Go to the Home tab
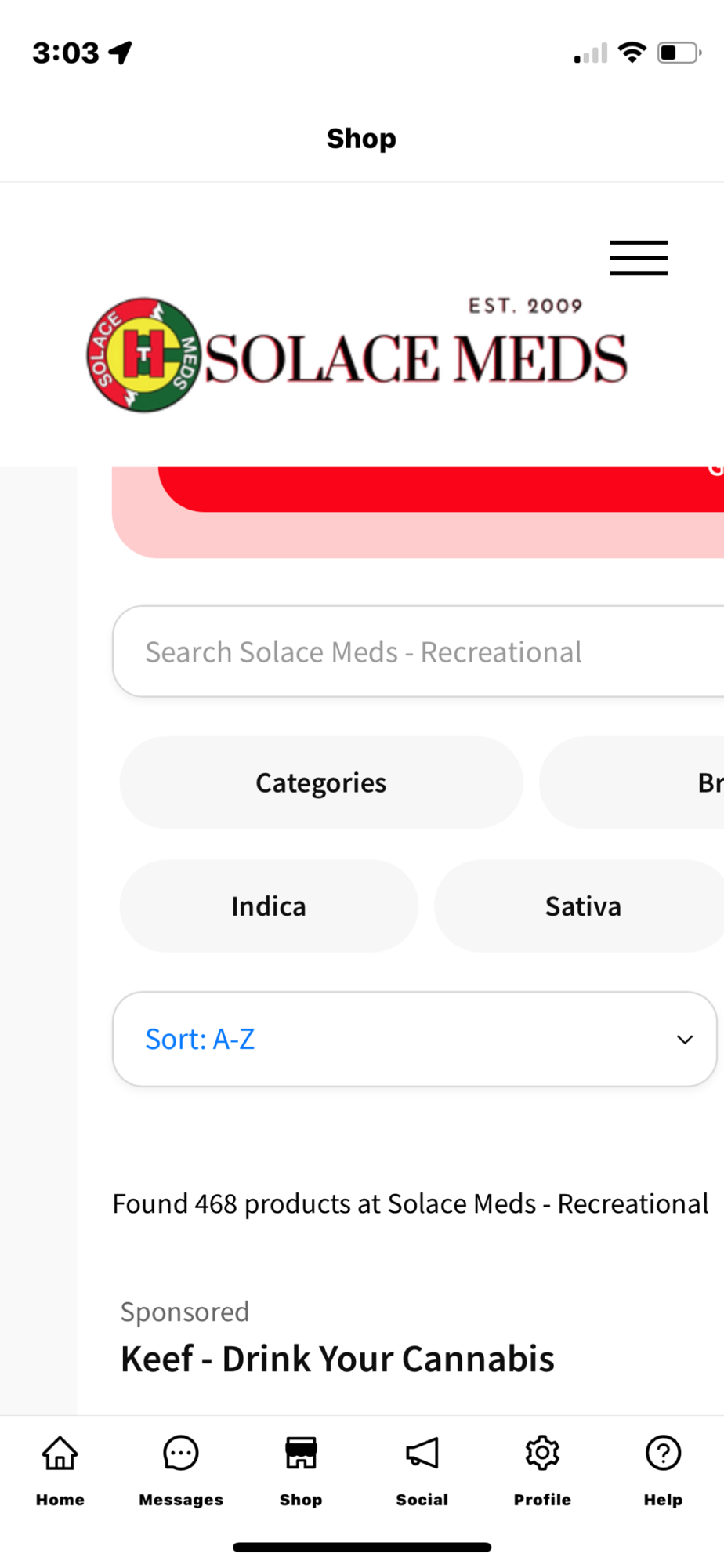 (60, 1470)
